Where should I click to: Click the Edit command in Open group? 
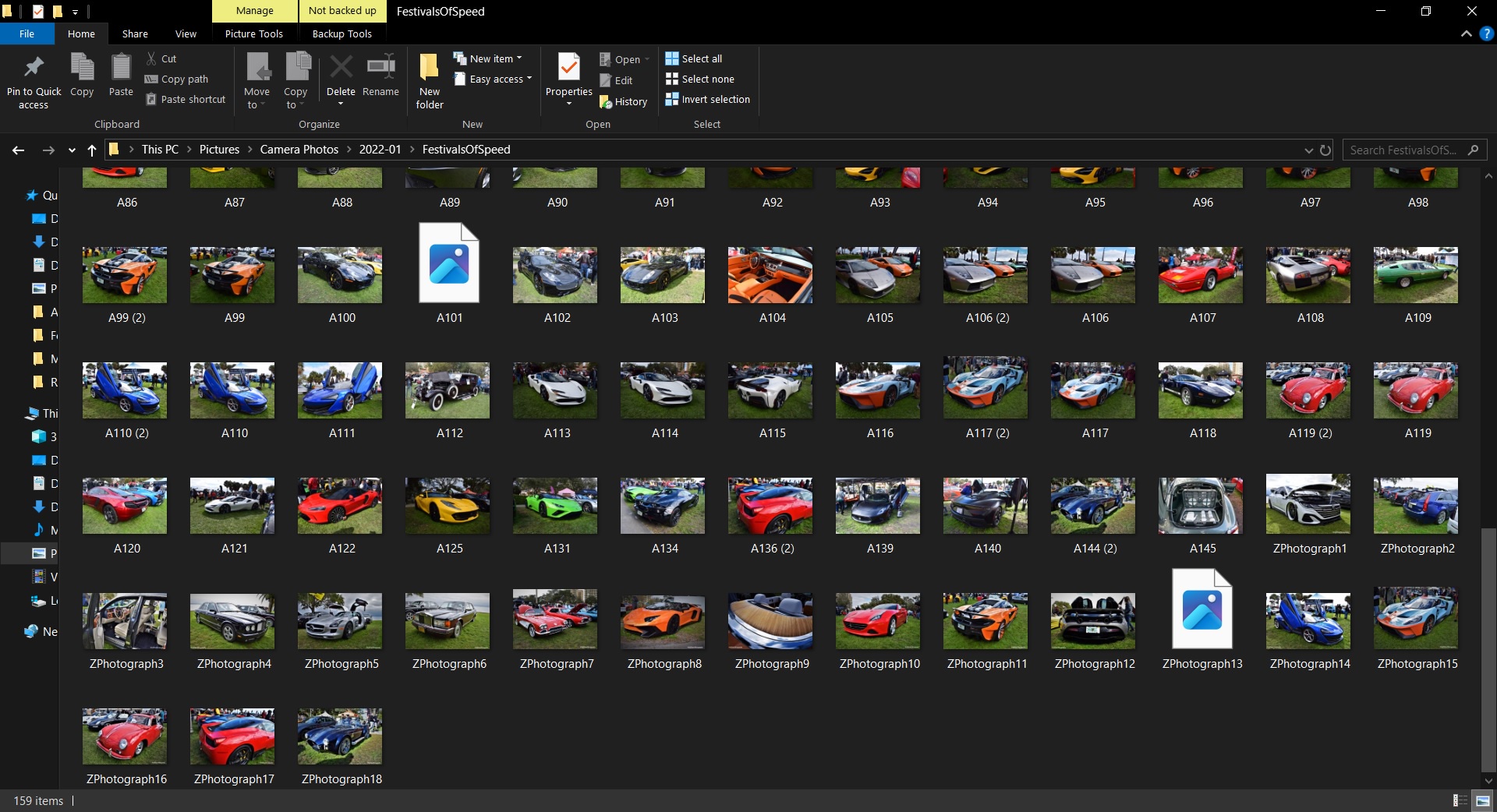click(x=616, y=80)
